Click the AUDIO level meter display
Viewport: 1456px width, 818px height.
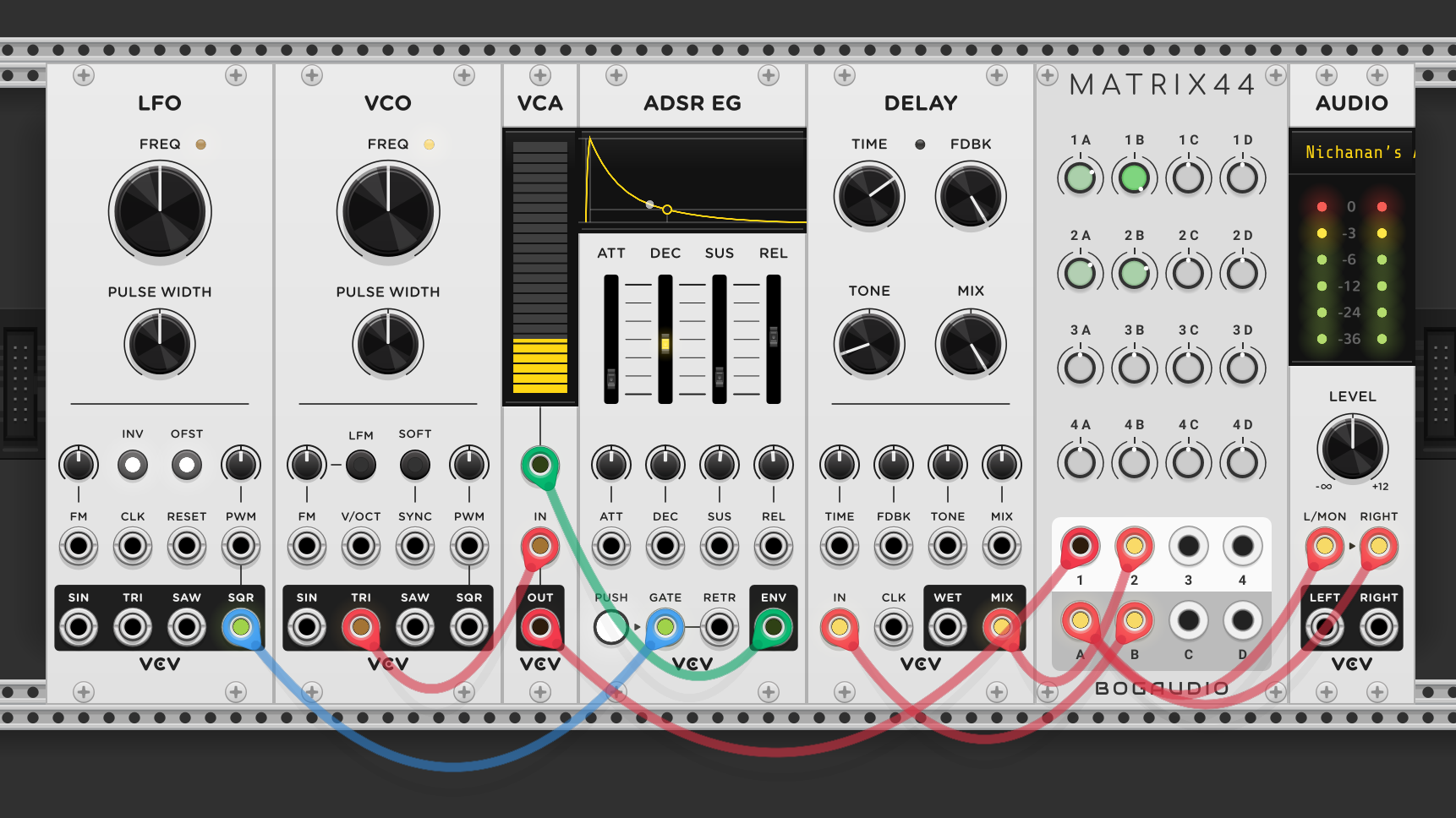click(x=1352, y=270)
